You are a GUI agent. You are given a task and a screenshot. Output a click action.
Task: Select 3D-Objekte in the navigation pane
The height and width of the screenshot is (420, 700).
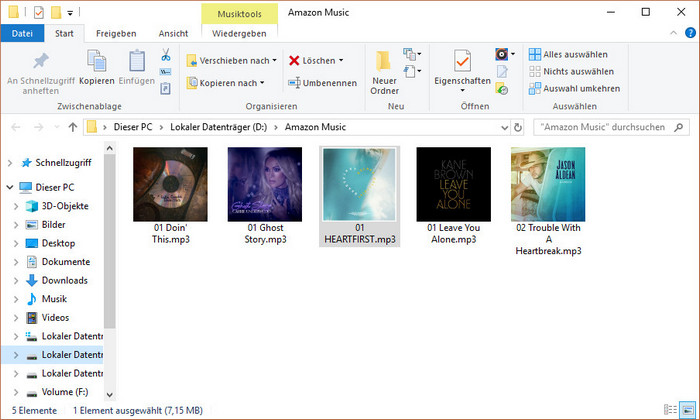[x=65, y=206]
